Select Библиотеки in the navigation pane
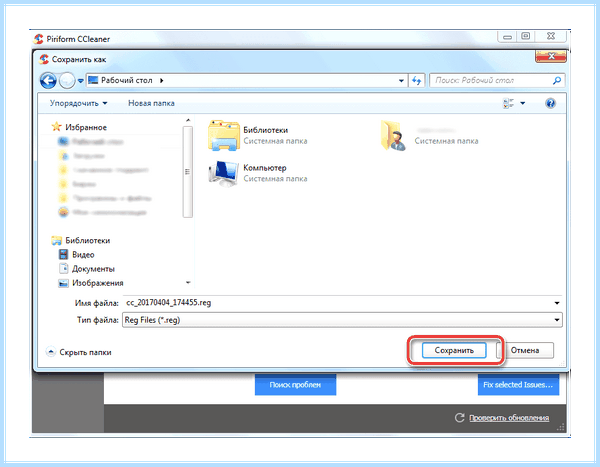The width and height of the screenshot is (600, 467). pyautogui.click(x=88, y=240)
